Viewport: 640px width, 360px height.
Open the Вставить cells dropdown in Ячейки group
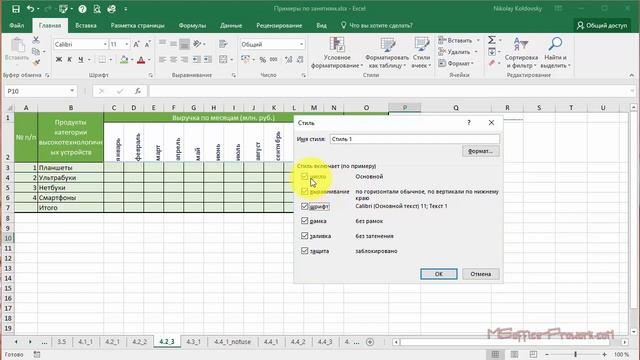click(x=478, y=40)
